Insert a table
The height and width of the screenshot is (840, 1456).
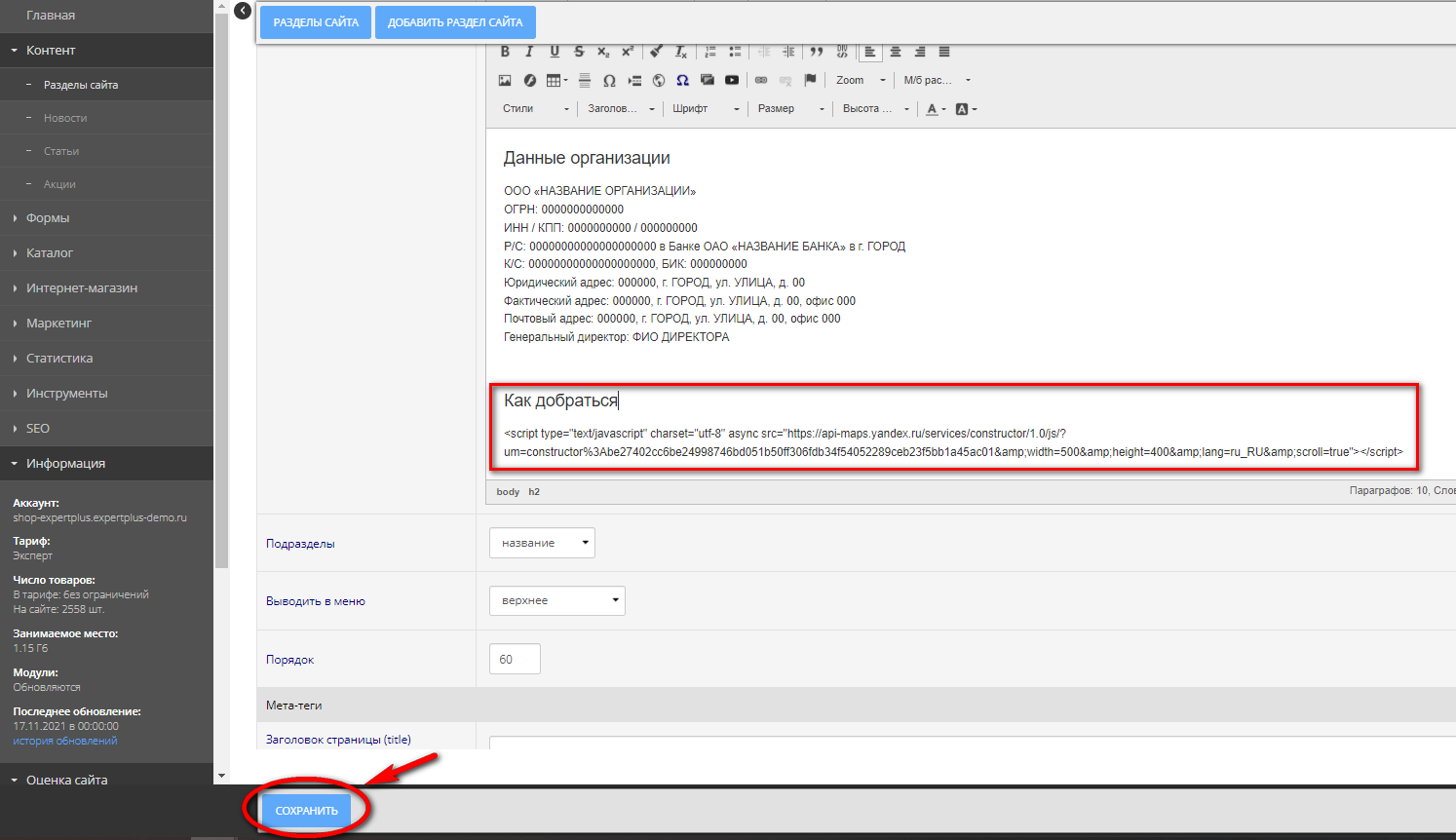(x=556, y=80)
